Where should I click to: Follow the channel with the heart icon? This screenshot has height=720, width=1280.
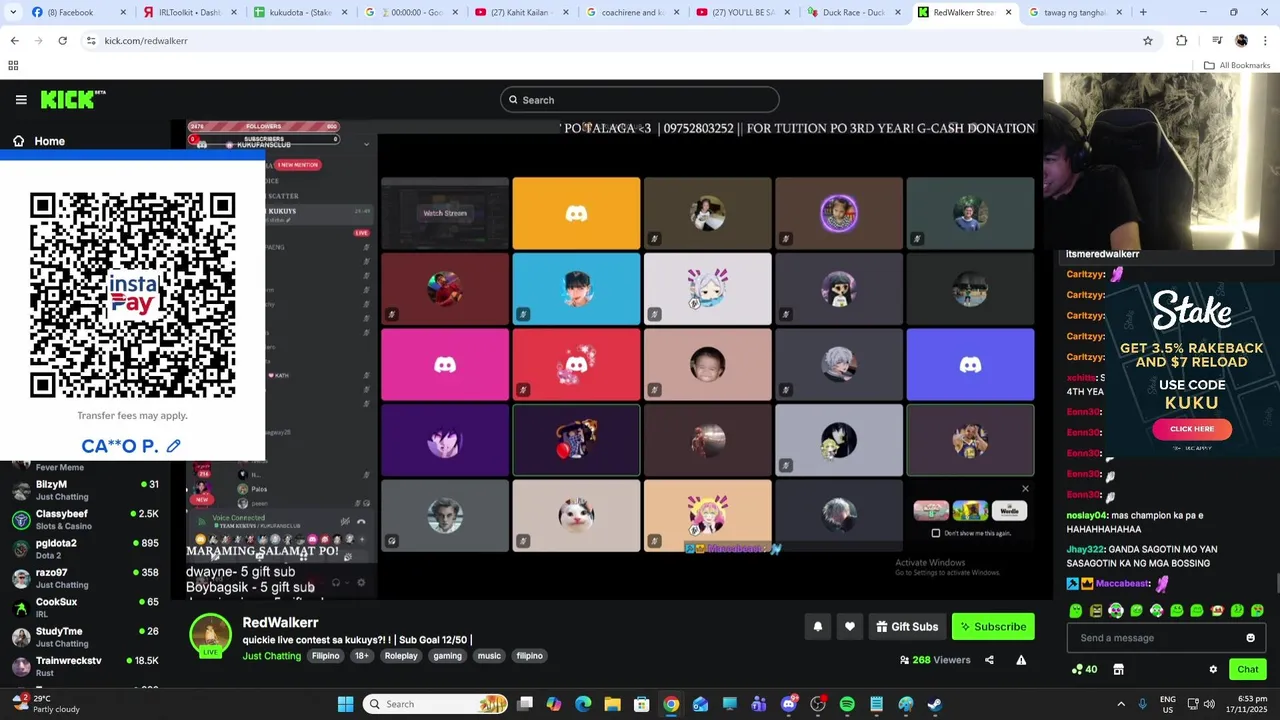point(850,627)
